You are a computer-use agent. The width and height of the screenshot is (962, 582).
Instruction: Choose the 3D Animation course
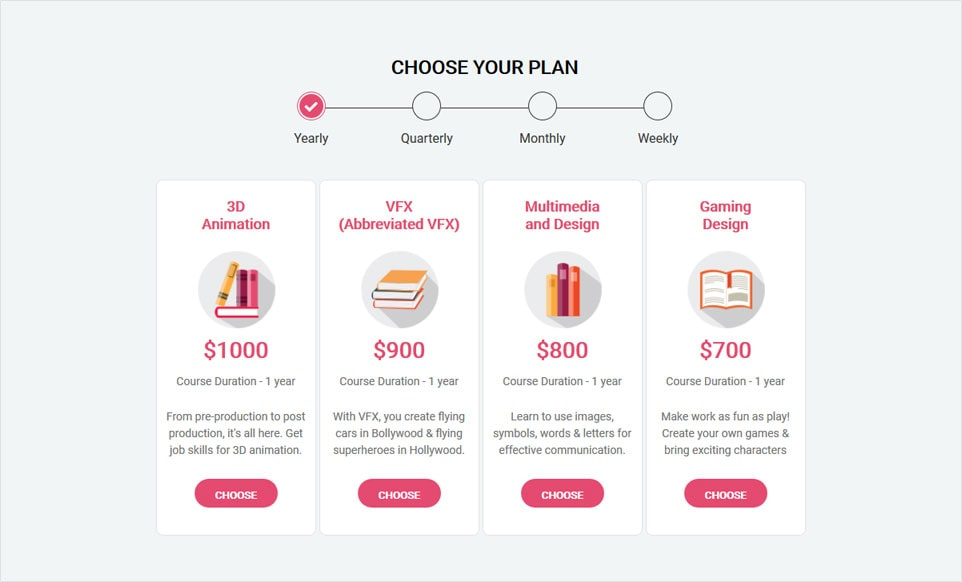pos(236,494)
